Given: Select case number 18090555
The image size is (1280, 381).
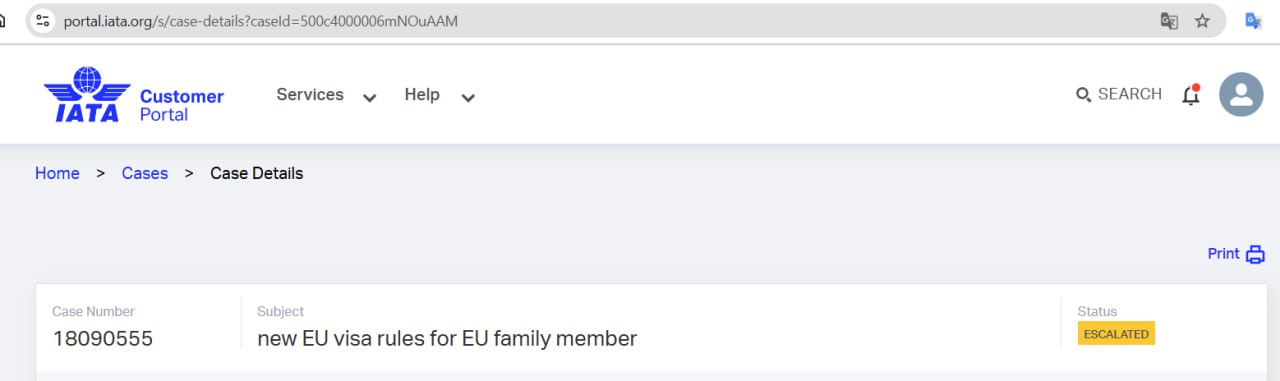Looking at the screenshot, I should pos(103,338).
